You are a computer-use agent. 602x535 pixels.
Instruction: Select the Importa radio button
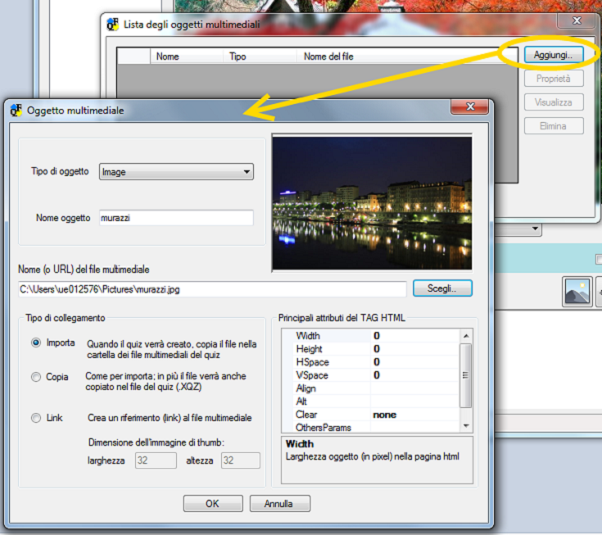37,343
